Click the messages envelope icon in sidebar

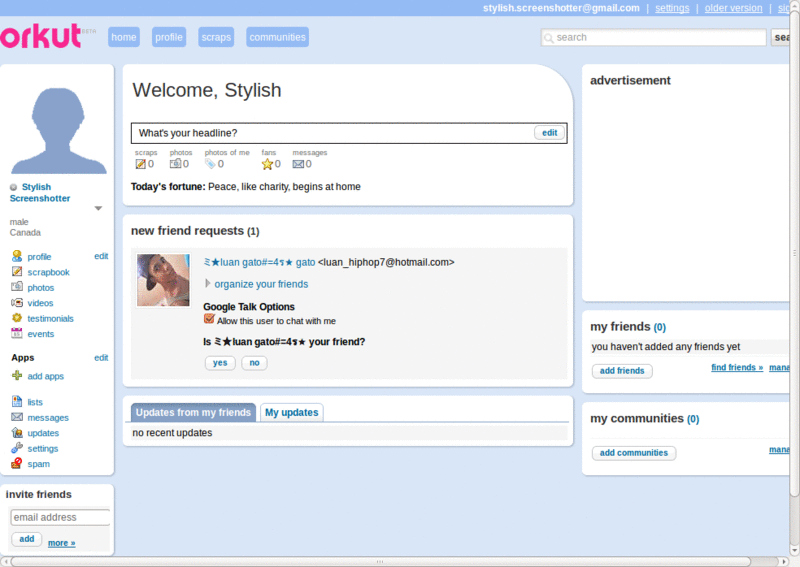pos(17,417)
